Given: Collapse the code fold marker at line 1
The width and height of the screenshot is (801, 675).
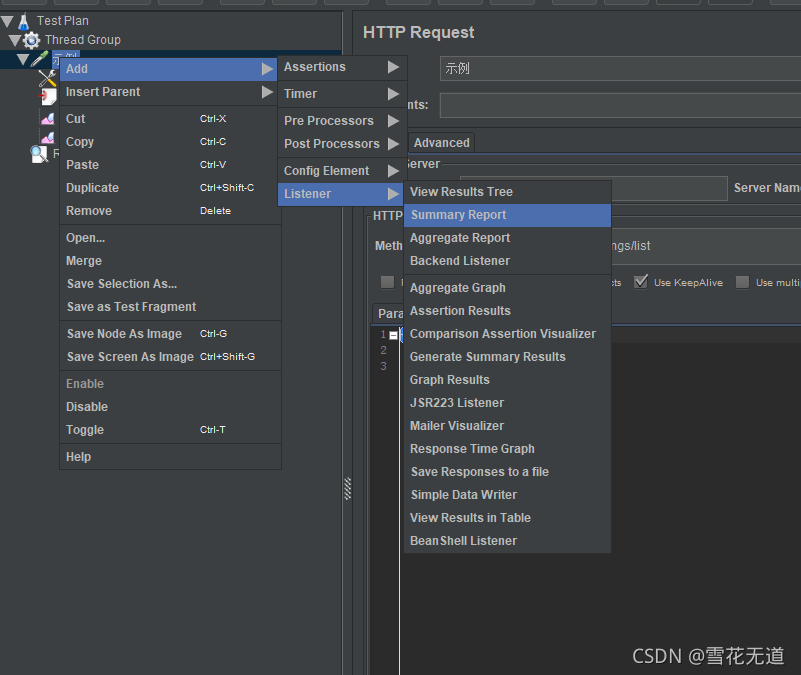Looking at the screenshot, I should pos(393,336).
